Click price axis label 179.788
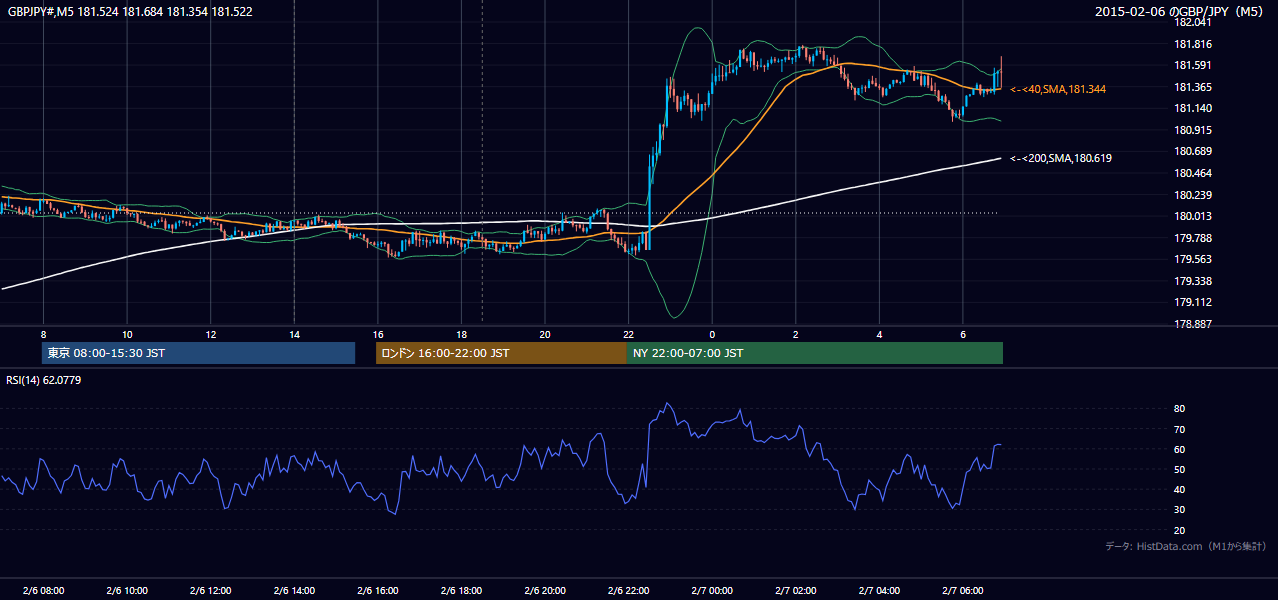The image size is (1278, 600). tap(1191, 238)
